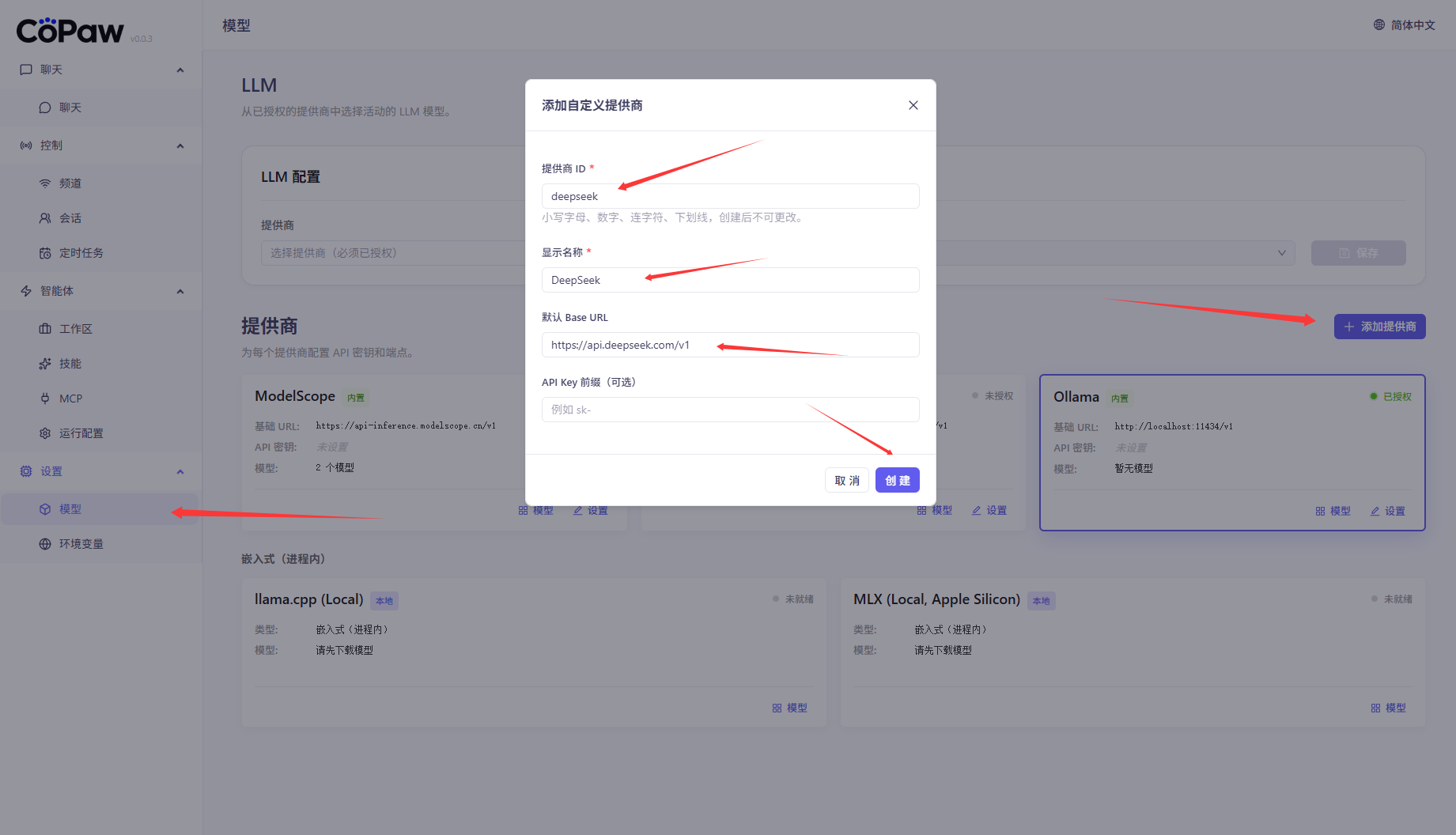Collapse the 控制 sidebar section
The width and height of the screenshot is (1456, 835).
180,146
